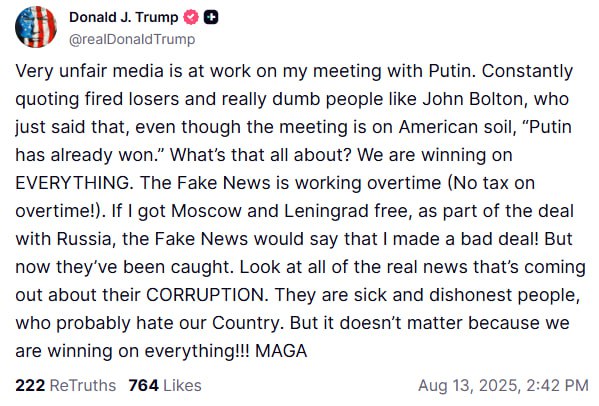Click the 764 likes number

click(144, 385)
